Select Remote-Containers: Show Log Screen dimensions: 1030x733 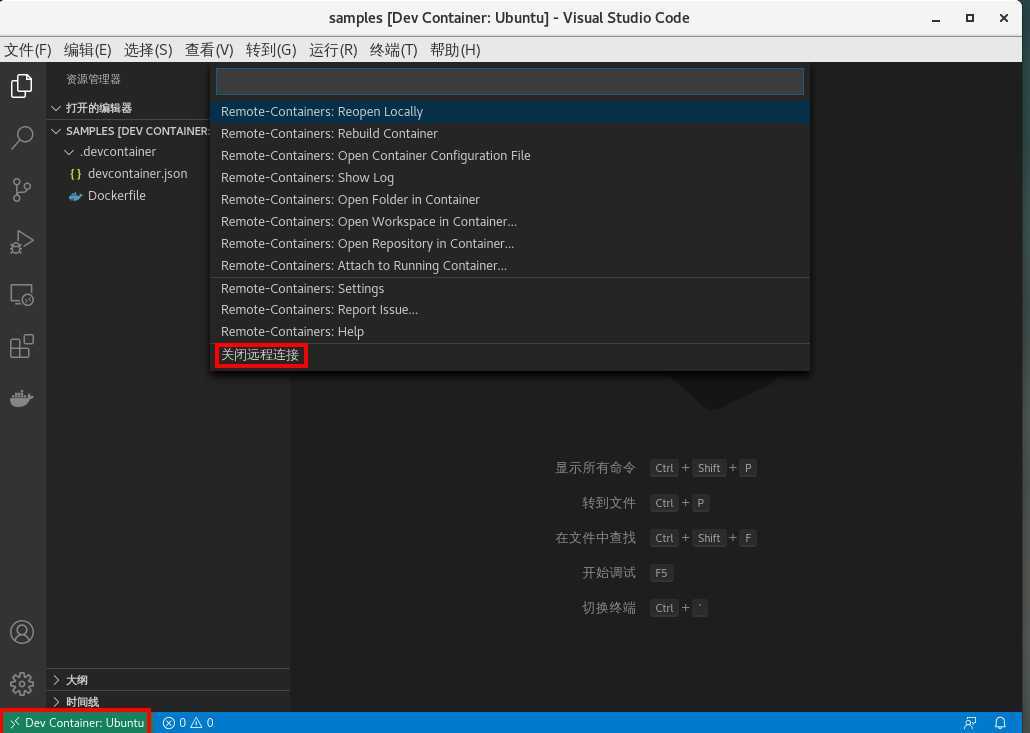pos(510,177)
